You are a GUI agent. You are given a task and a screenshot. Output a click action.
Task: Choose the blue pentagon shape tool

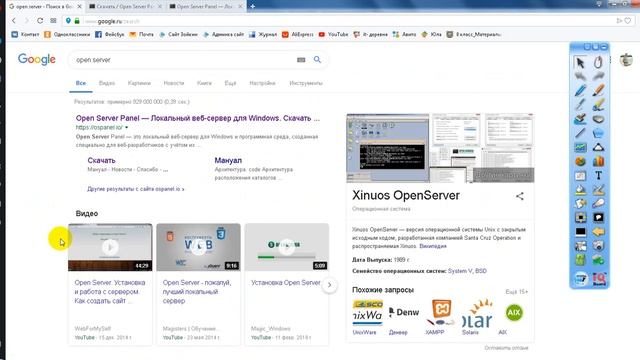(598, 133)
